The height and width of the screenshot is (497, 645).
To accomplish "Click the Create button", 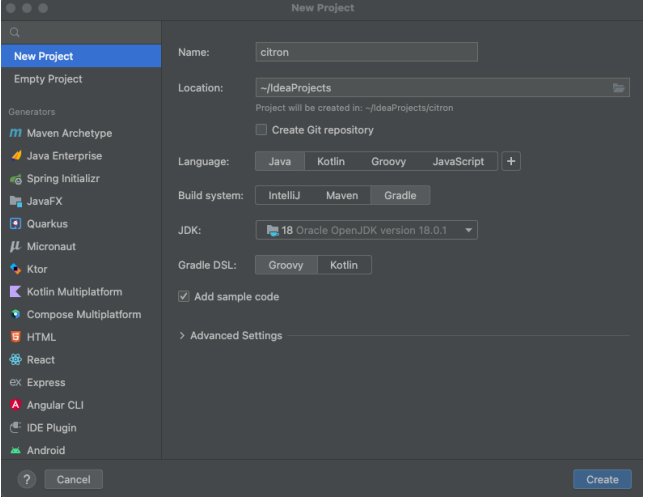I will point(602,479).
